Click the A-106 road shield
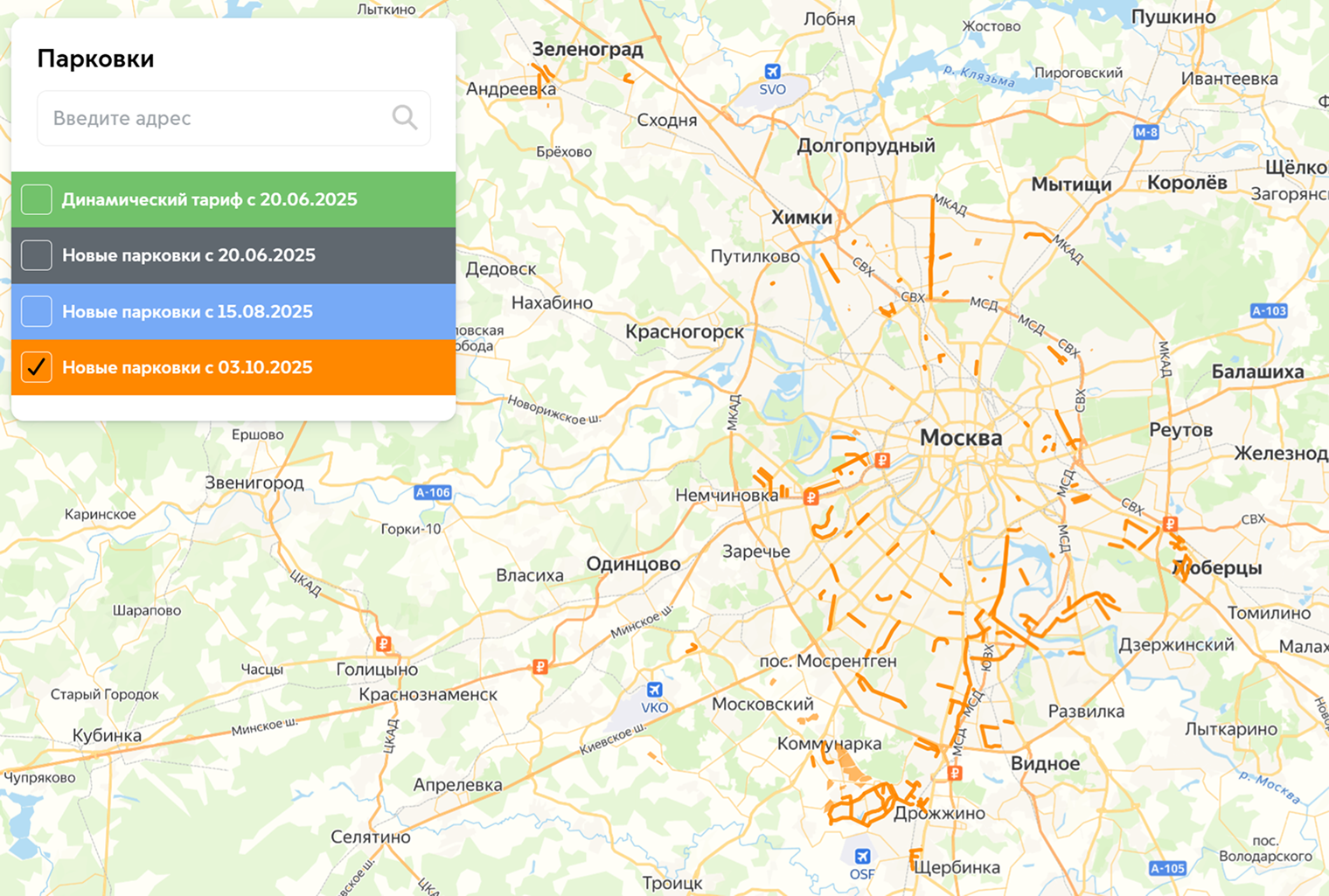The image size is (1329, 896). [433, 493]
